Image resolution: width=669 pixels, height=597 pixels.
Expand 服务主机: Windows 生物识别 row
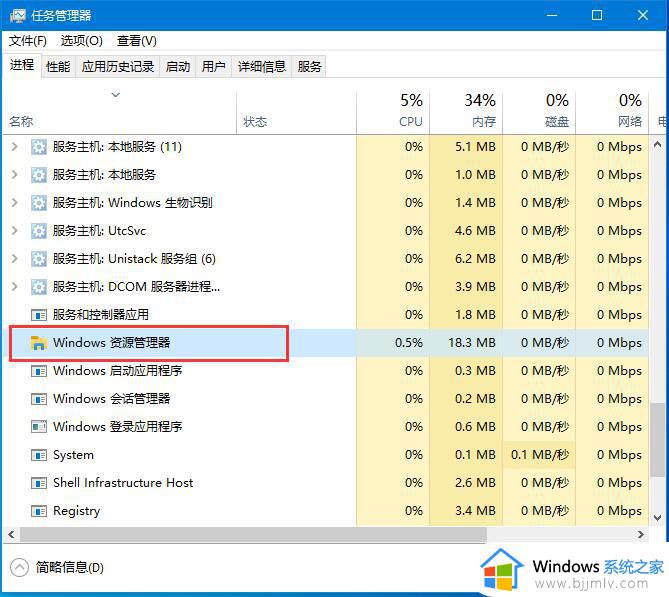15,203
